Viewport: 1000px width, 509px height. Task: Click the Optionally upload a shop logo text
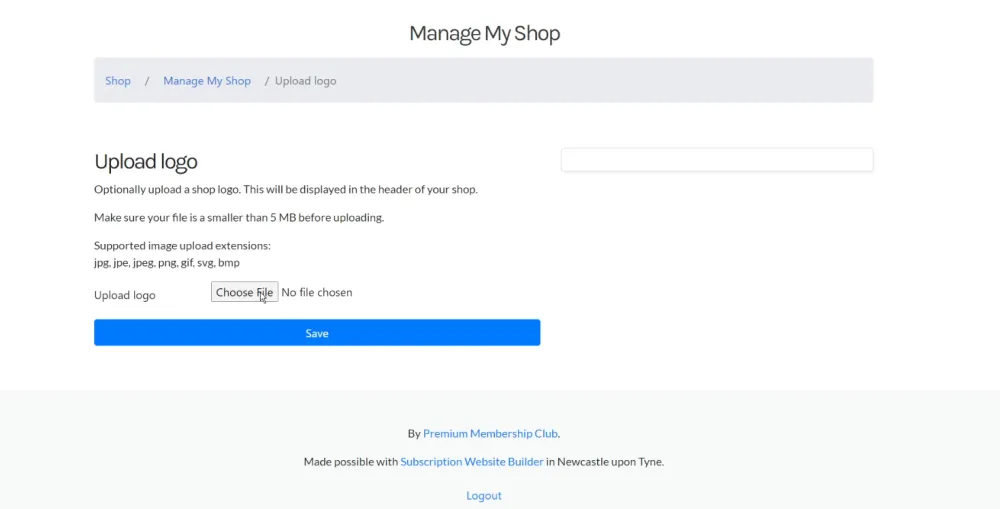(x=286, y=189)
